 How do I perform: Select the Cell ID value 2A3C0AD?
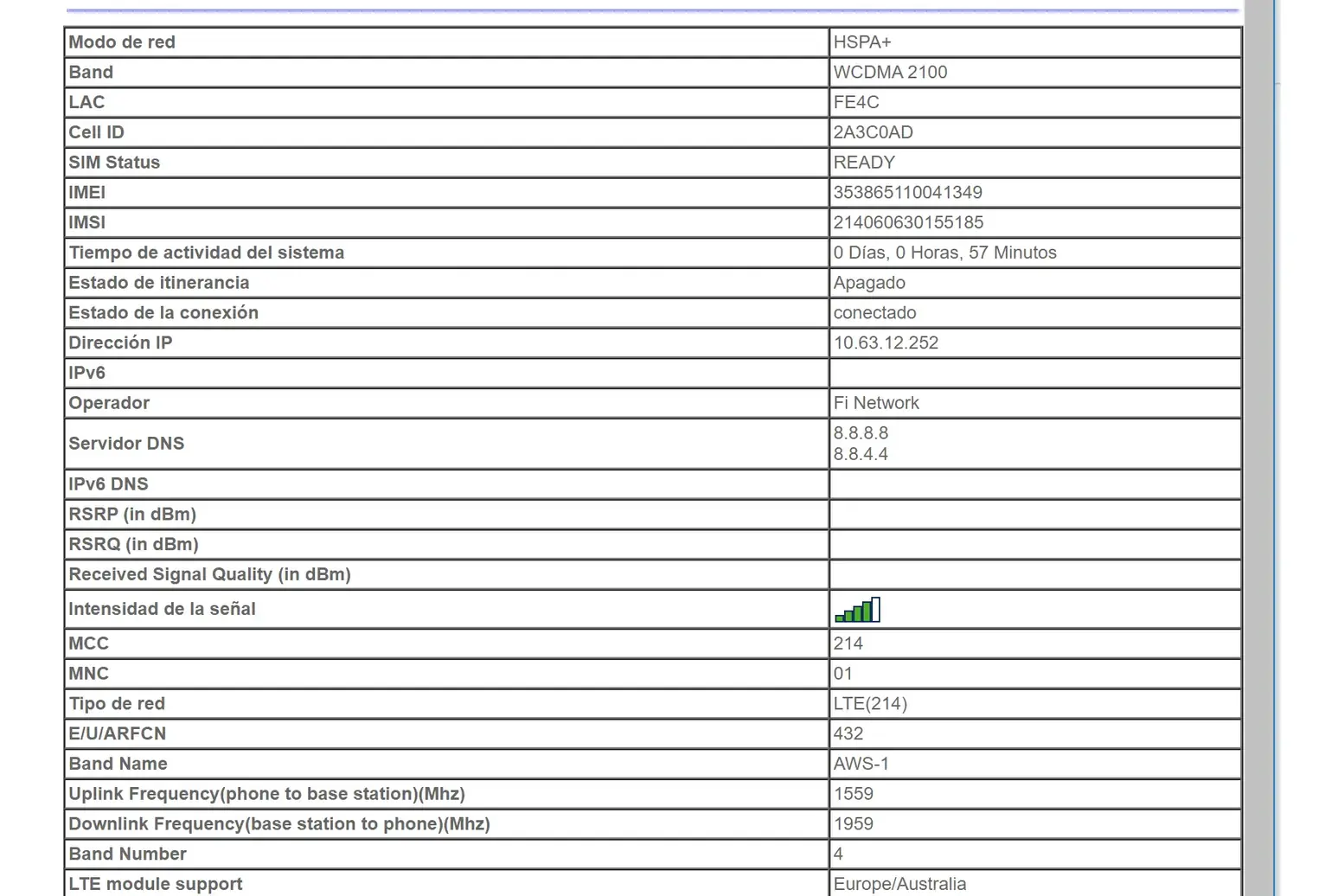(x=873, y=132)
